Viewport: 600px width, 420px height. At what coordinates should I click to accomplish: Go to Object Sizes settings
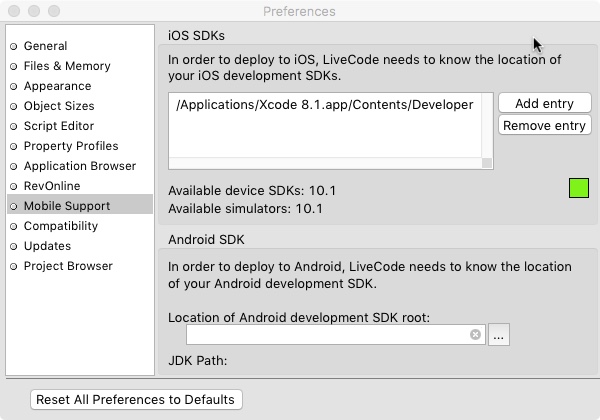pos(59,106)
